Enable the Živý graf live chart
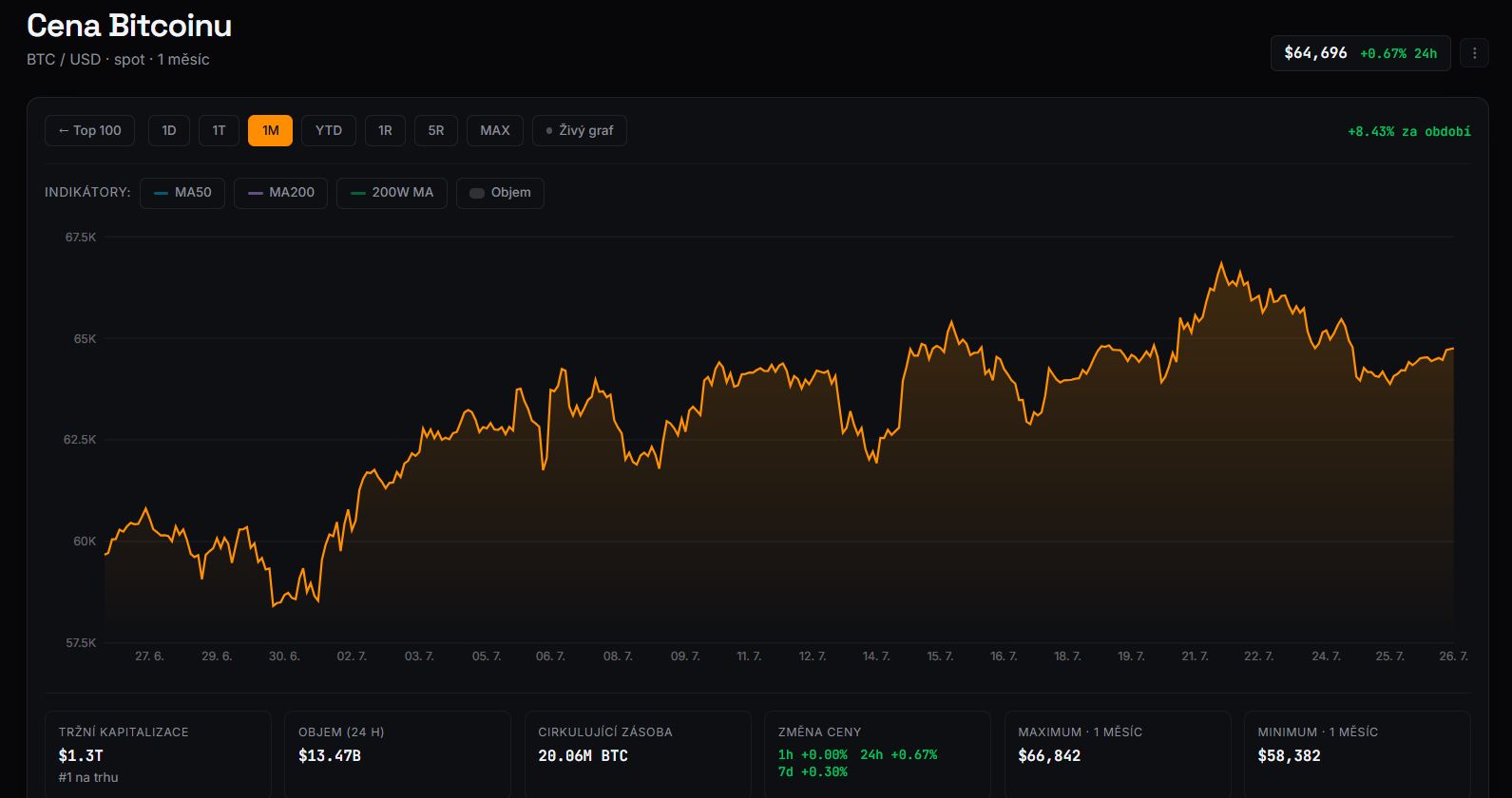 [580, 131]
